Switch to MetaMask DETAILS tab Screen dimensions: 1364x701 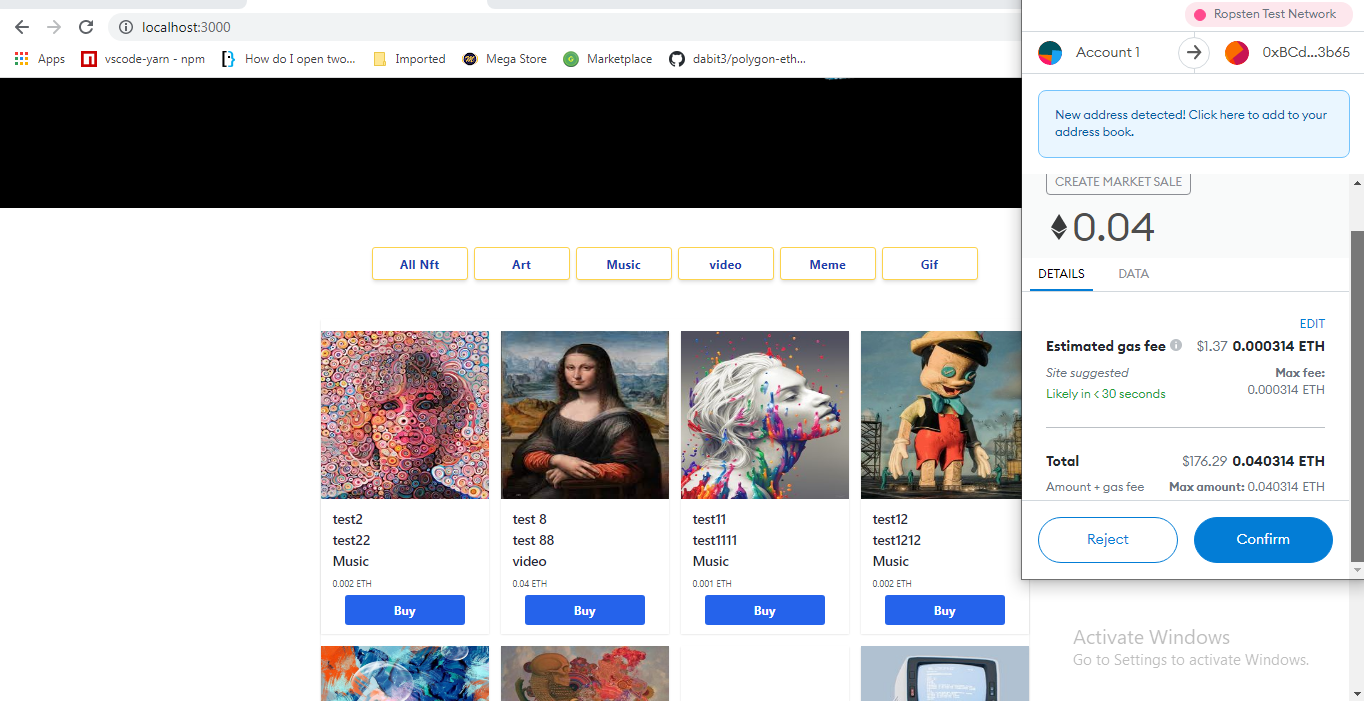[x=1061, y=273]
